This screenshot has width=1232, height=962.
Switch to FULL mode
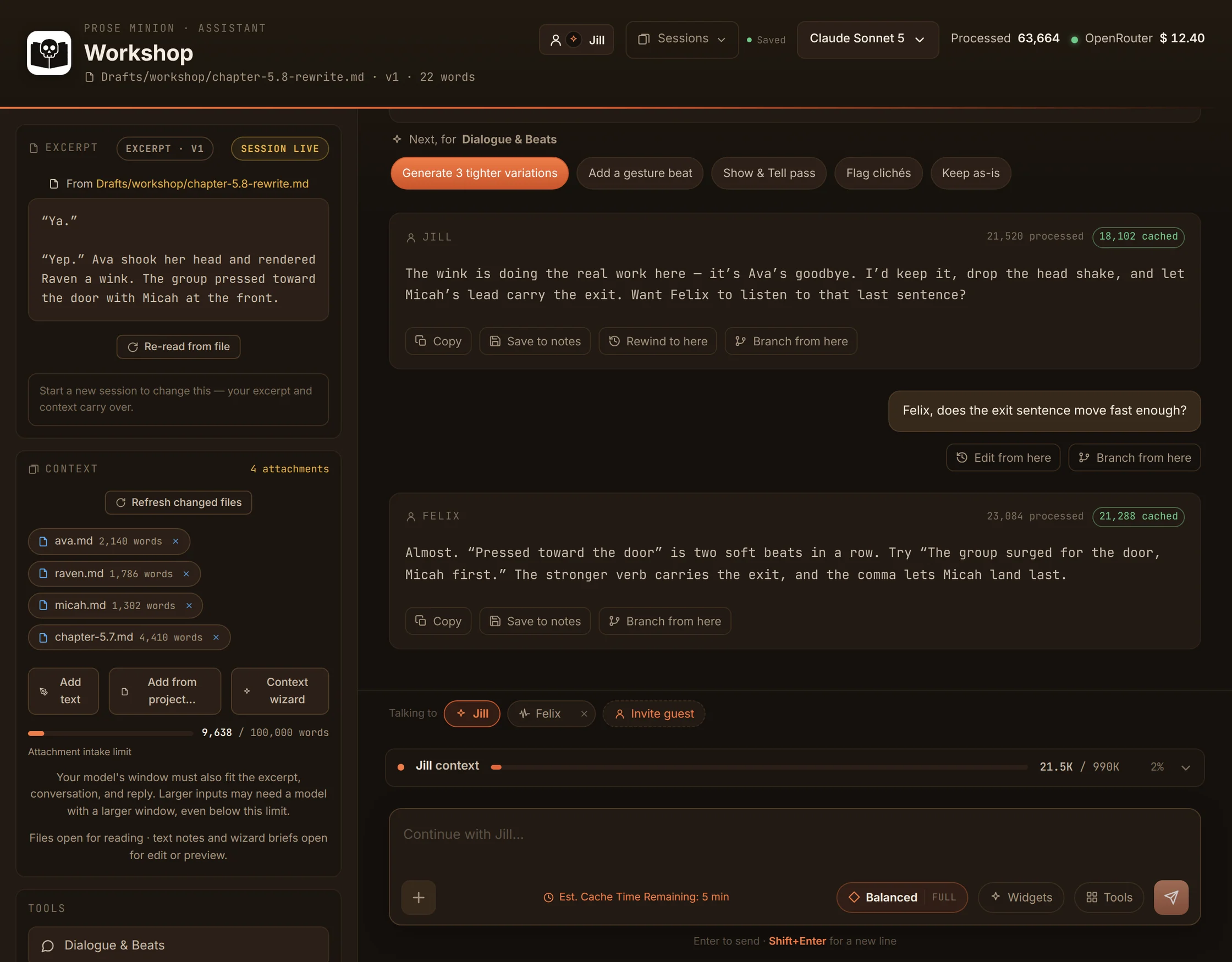pyautogui.click(x=944, y=897)
